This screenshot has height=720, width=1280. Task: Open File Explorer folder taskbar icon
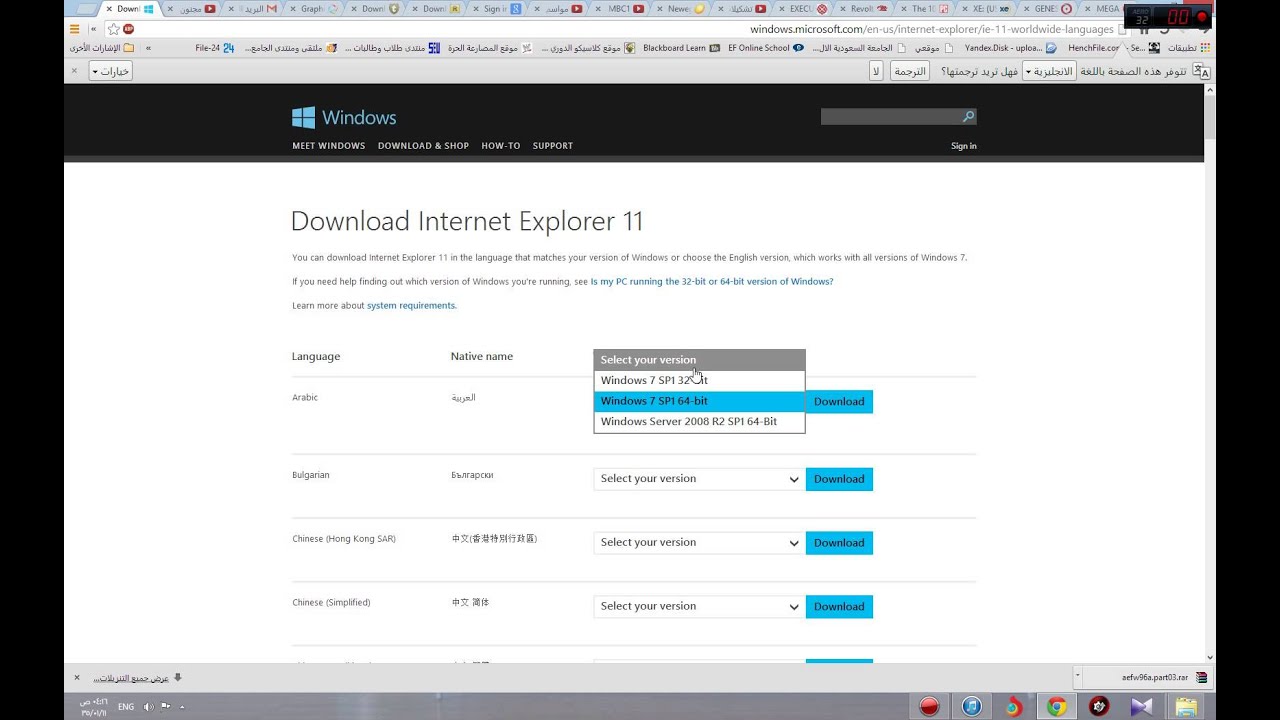coord(1186,706)
